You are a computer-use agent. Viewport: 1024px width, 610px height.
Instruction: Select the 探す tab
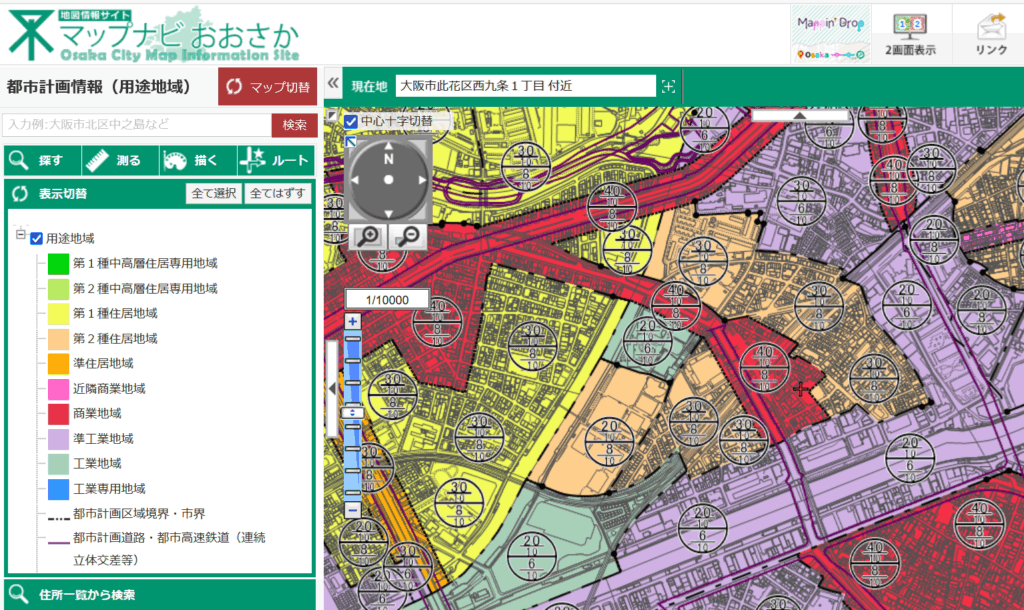point(42,160)
